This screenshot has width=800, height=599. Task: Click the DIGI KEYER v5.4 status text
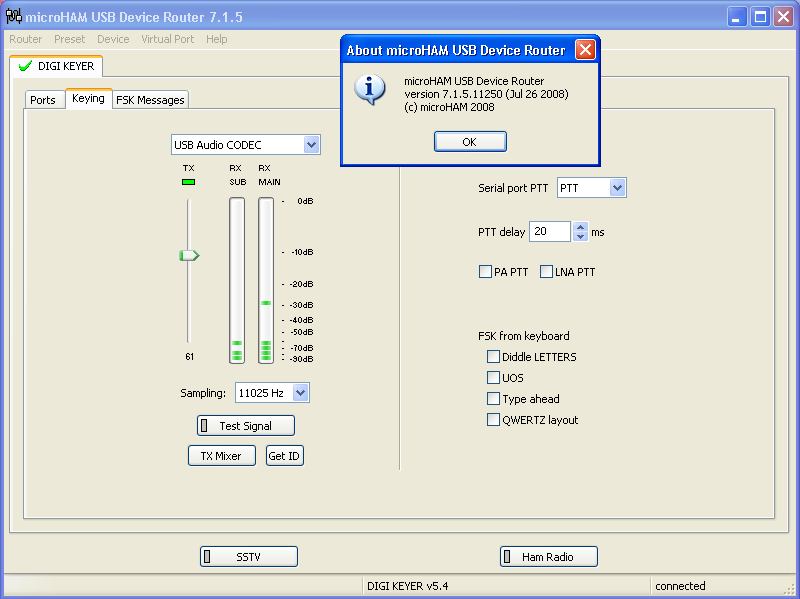(408, 586)
